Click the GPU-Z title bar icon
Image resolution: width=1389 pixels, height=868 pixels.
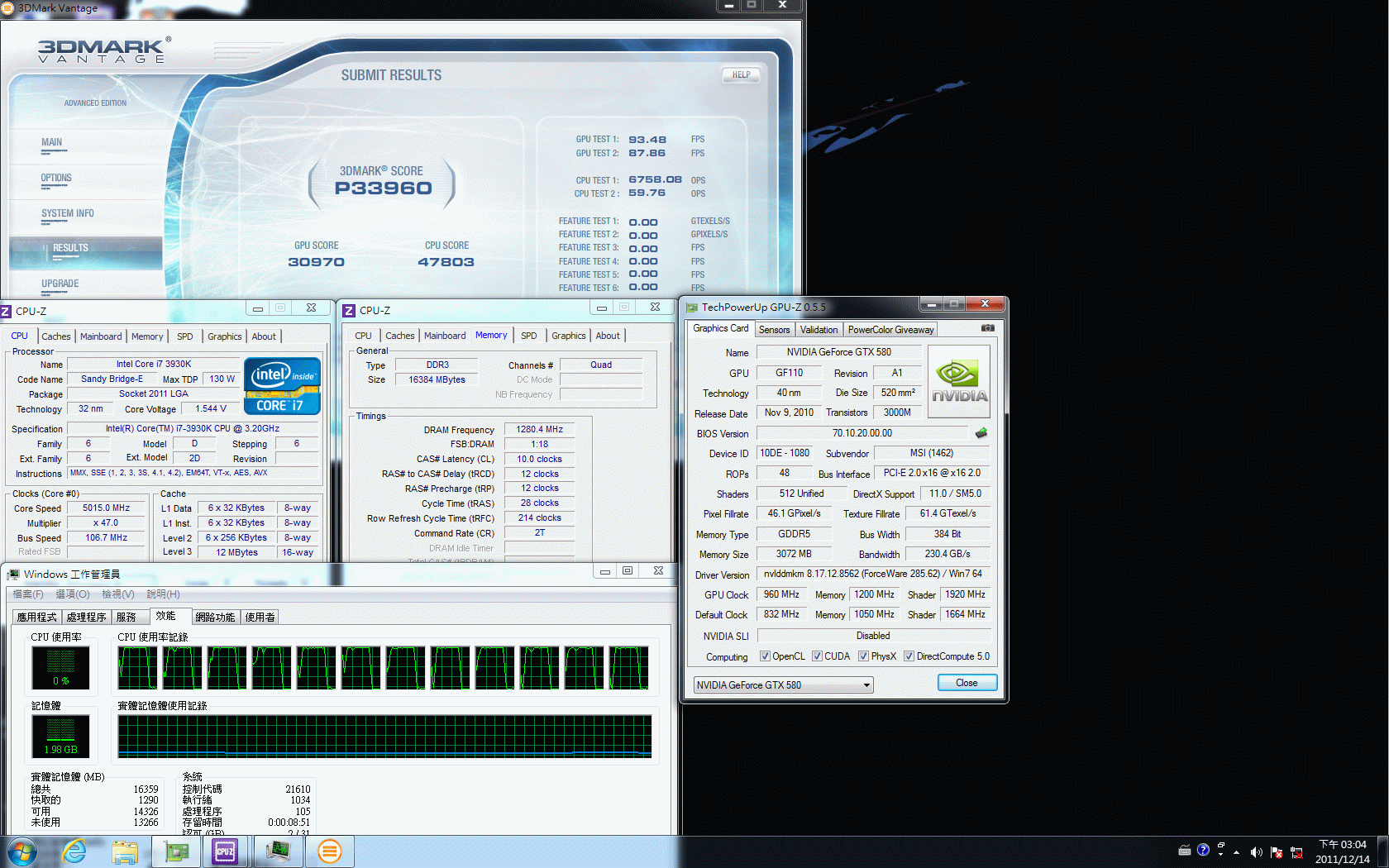tap(692, 308)
